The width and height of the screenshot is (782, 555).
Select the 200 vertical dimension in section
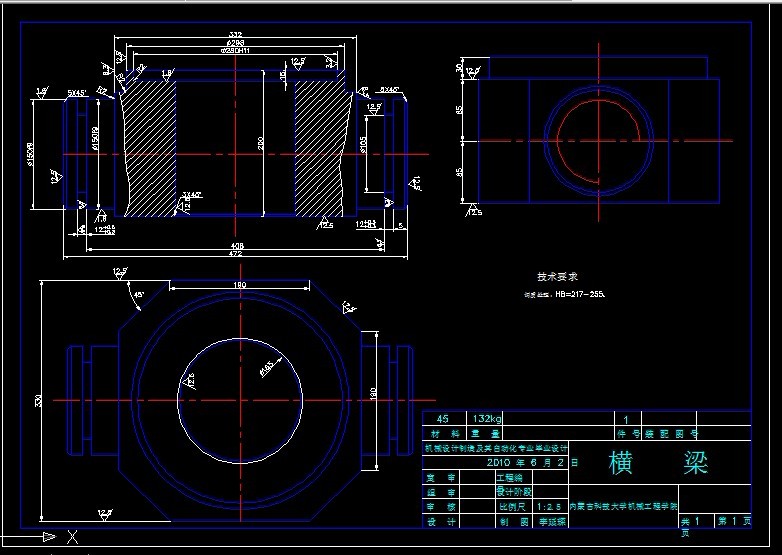(260, 143)
